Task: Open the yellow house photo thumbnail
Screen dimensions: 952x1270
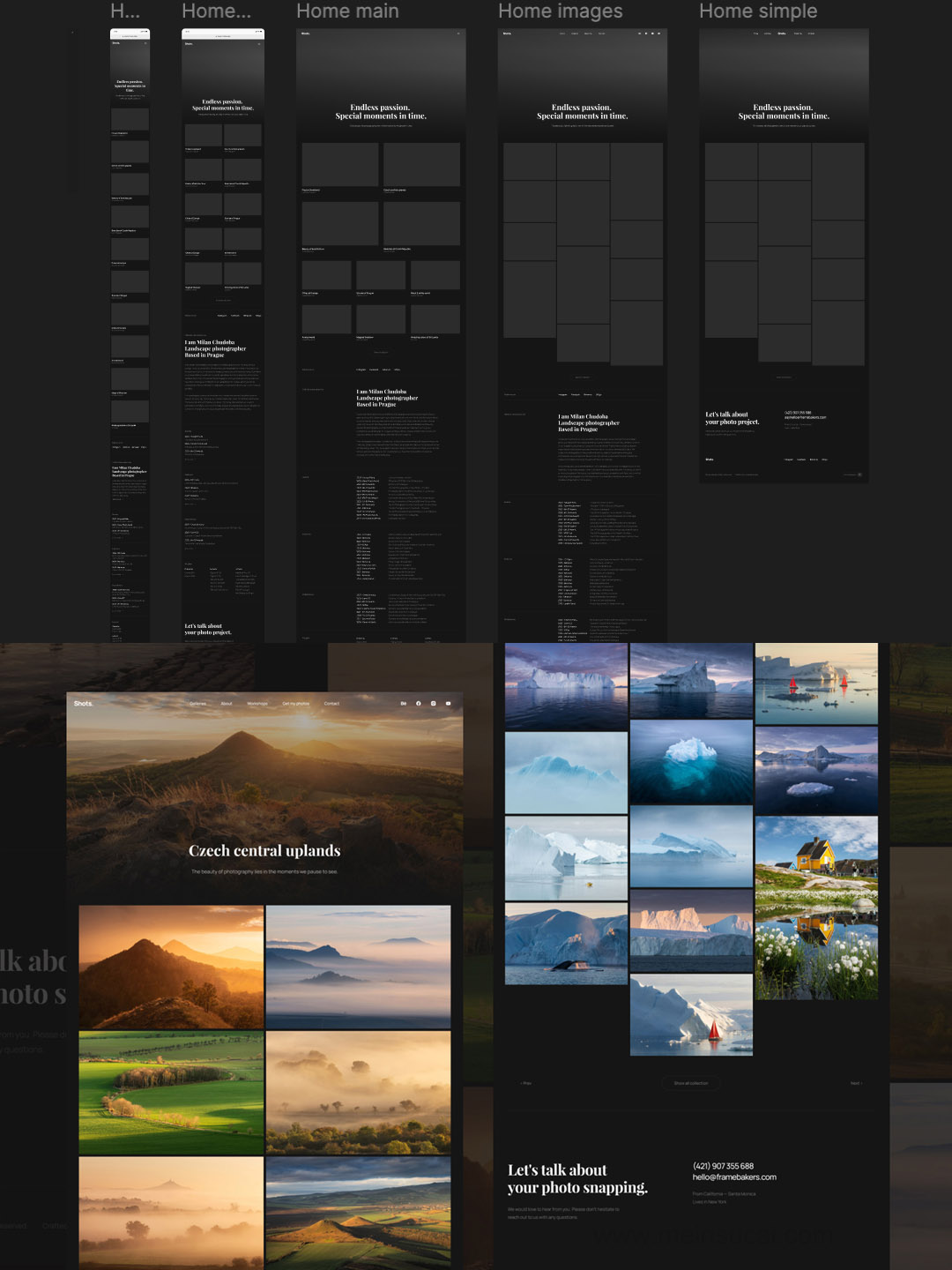Action: (816, 908)
